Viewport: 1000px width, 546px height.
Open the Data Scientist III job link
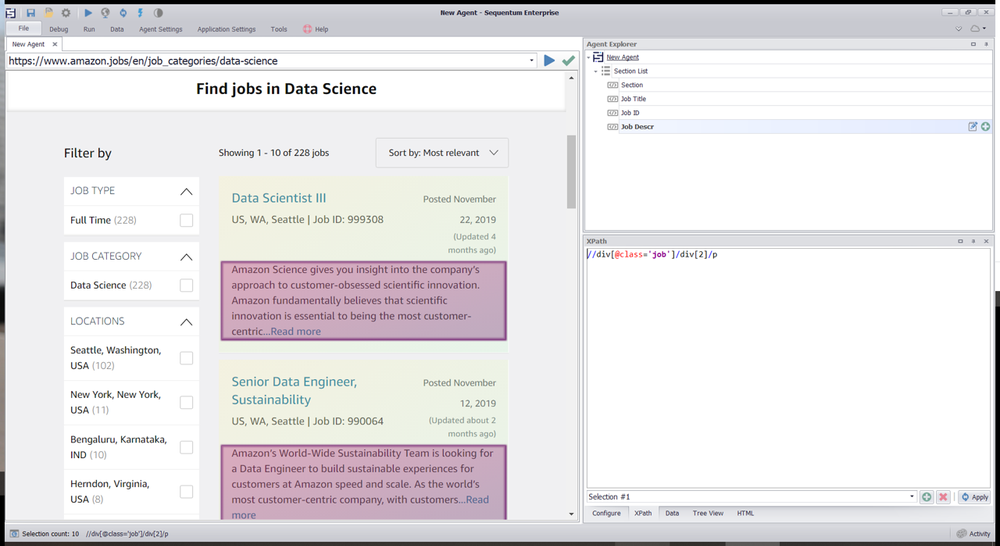(279, 198)
